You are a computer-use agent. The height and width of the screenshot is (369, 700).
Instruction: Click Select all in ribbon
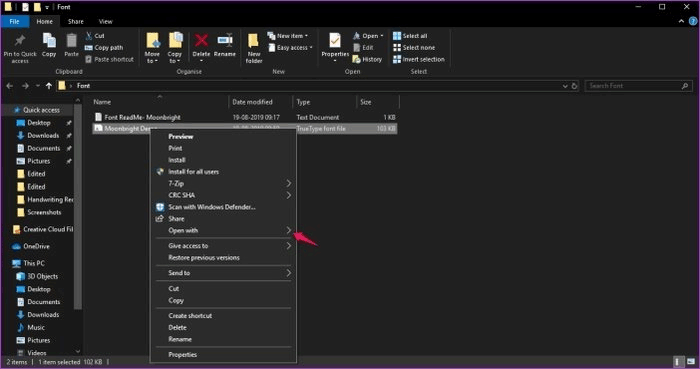tap(410, 36)
